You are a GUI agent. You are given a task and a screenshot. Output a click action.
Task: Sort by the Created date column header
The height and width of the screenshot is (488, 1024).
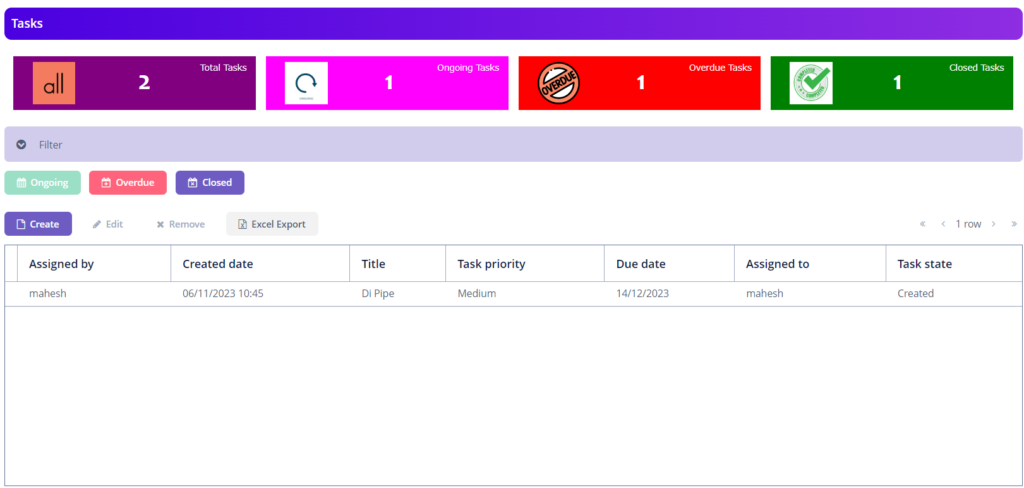pos(218,264)
